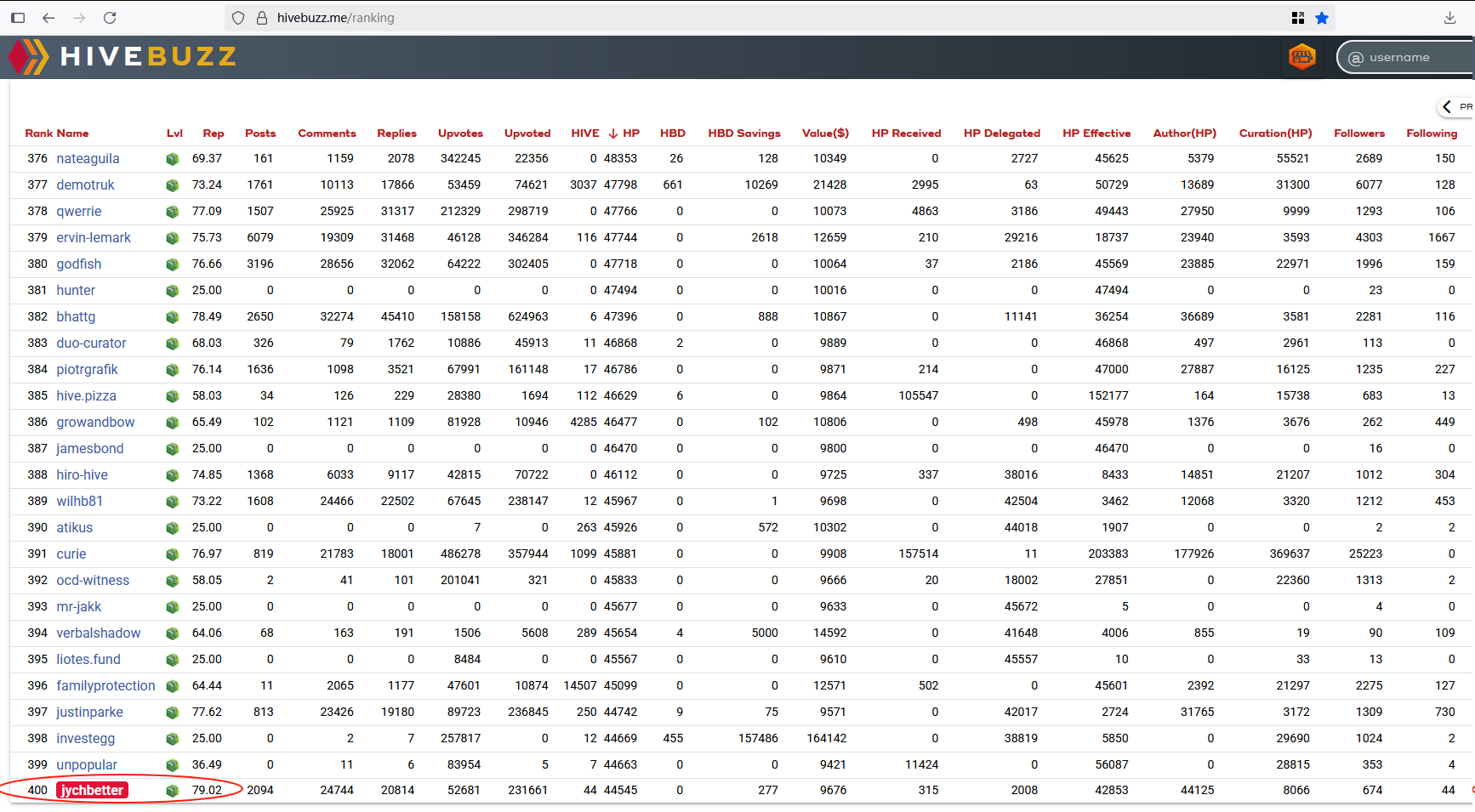Screen dimensions: 1475x812
Task: Open ervin-lemark profile link
Action: (x=94, y=237)
